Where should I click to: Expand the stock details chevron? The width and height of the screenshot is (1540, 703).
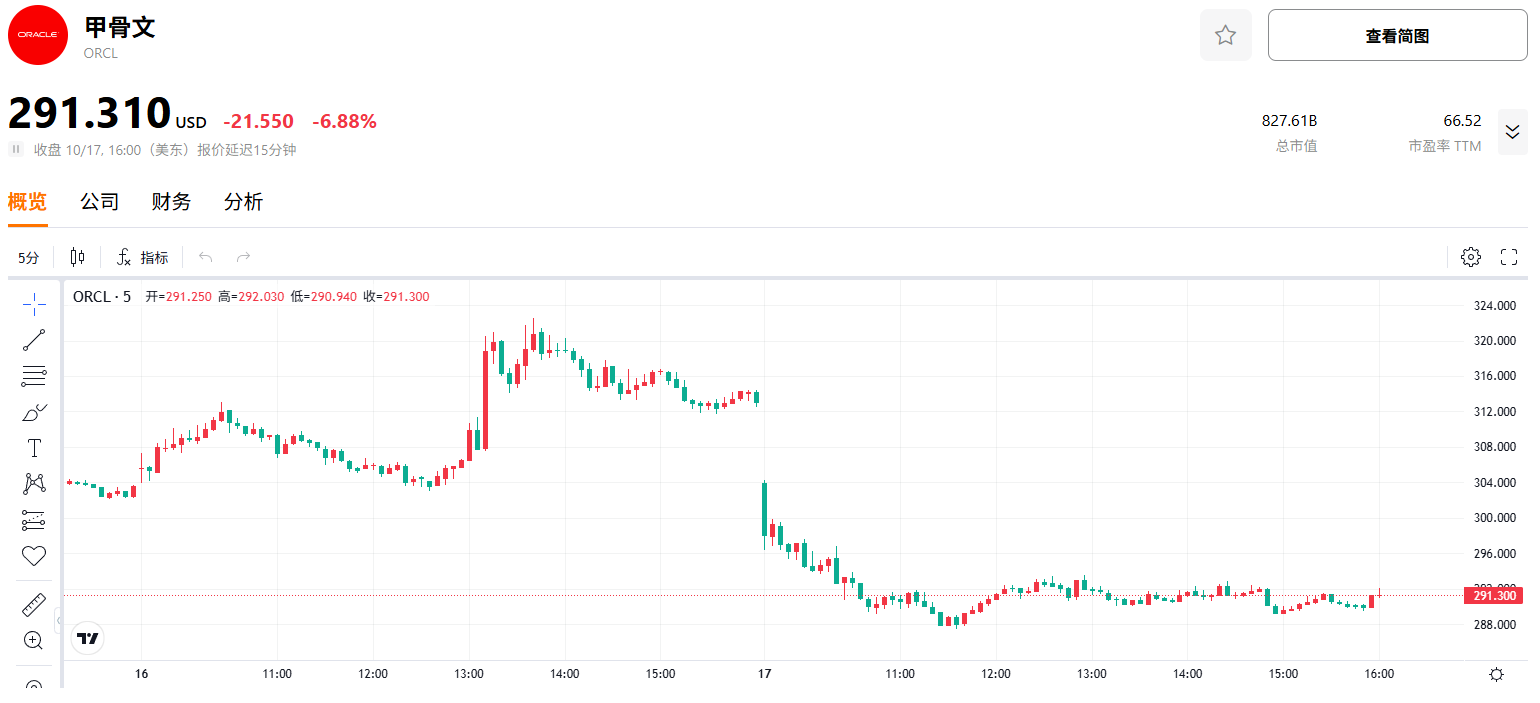tap(1512, 132)
